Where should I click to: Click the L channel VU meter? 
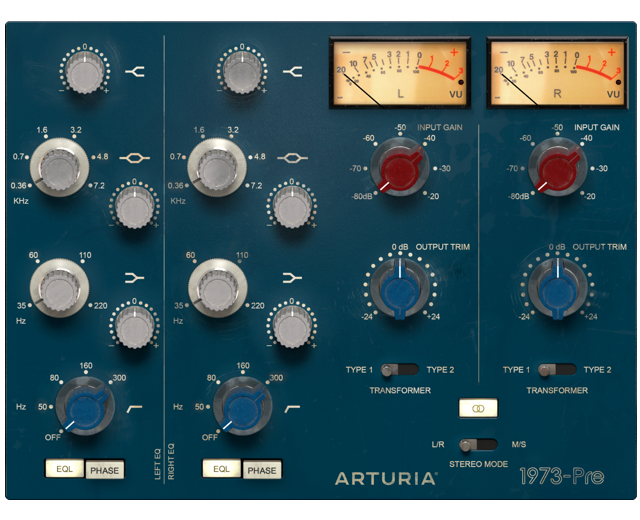(x=400, y=73)
